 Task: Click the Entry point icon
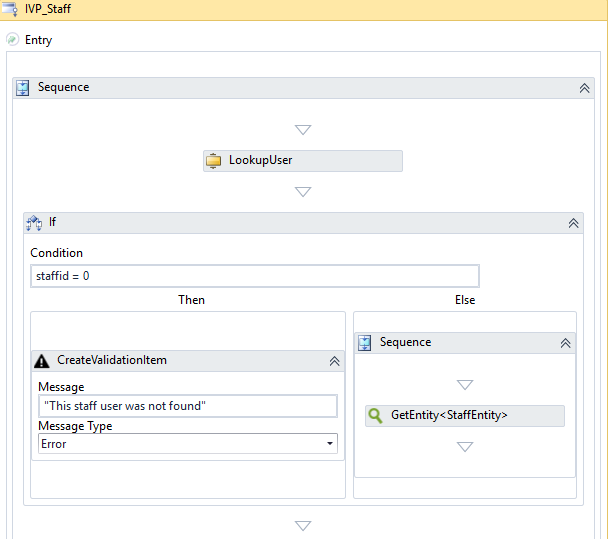[12, 40]
